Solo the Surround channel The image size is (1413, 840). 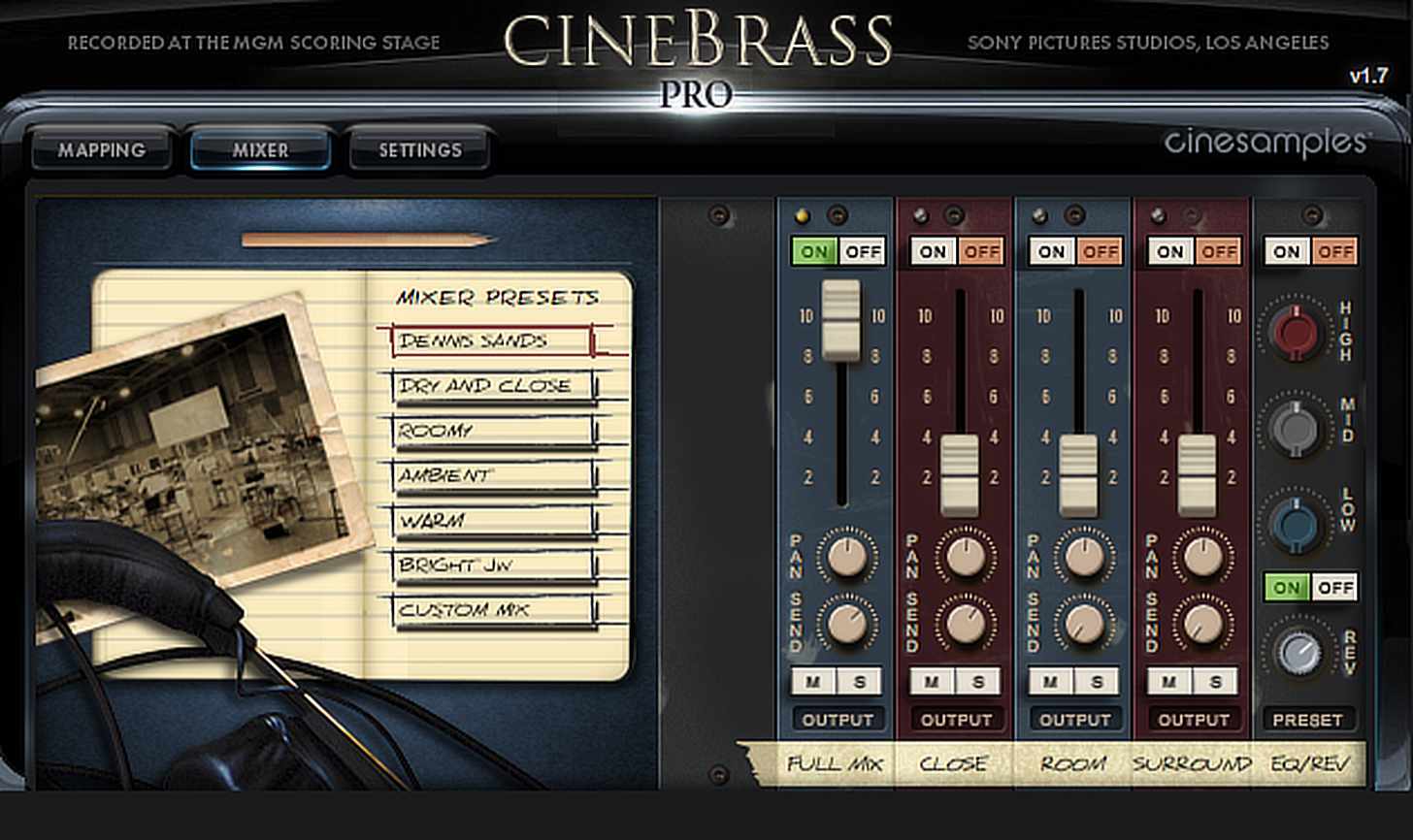click(1215, 682)
